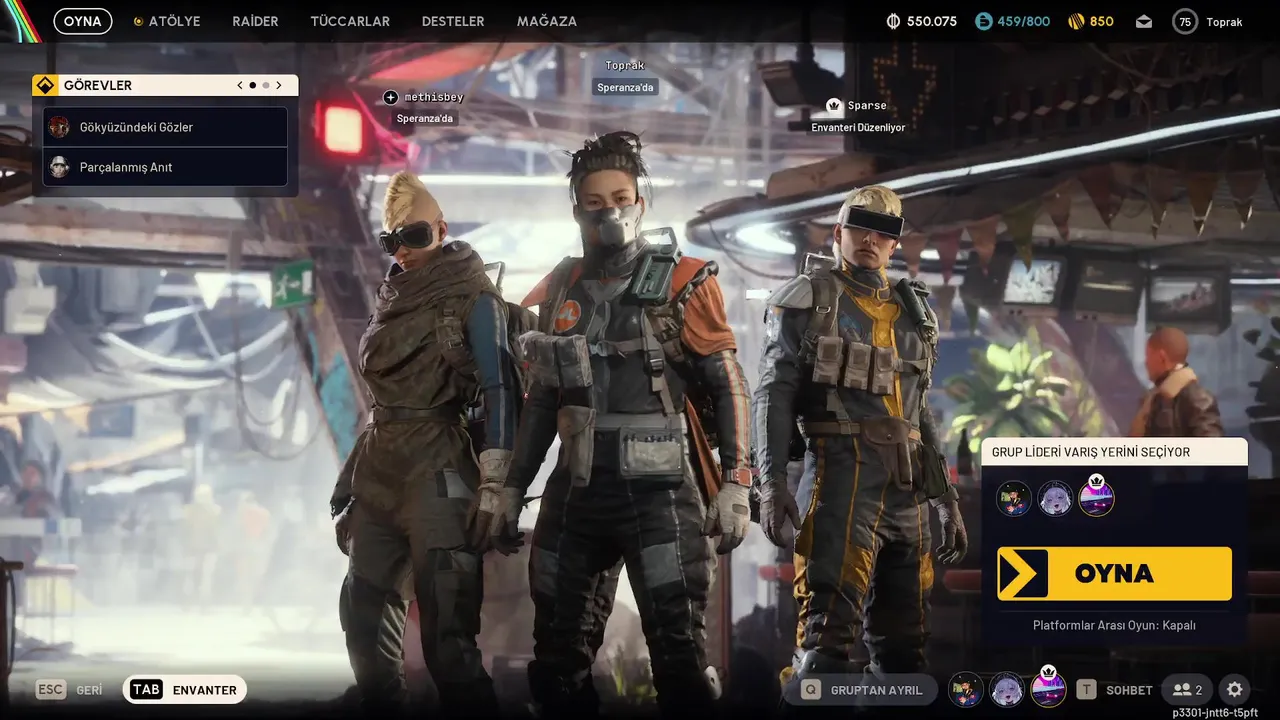The height and width of the screenshot is (720, 1280).
Task: Click the Gökyüzündeki Gözler quest giver portrait
Action: [59, 127]
